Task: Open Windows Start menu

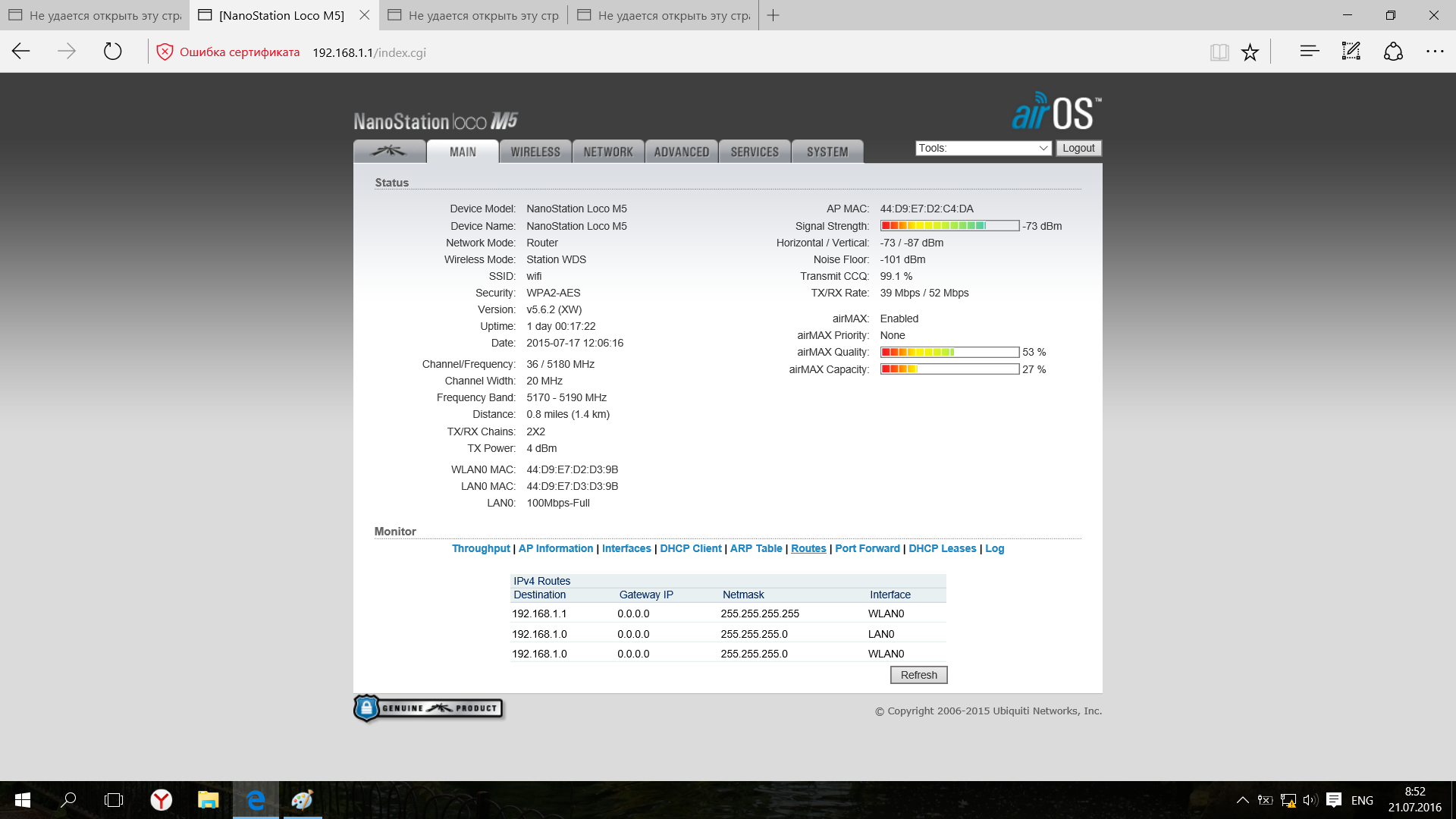Action: [23, 800]
